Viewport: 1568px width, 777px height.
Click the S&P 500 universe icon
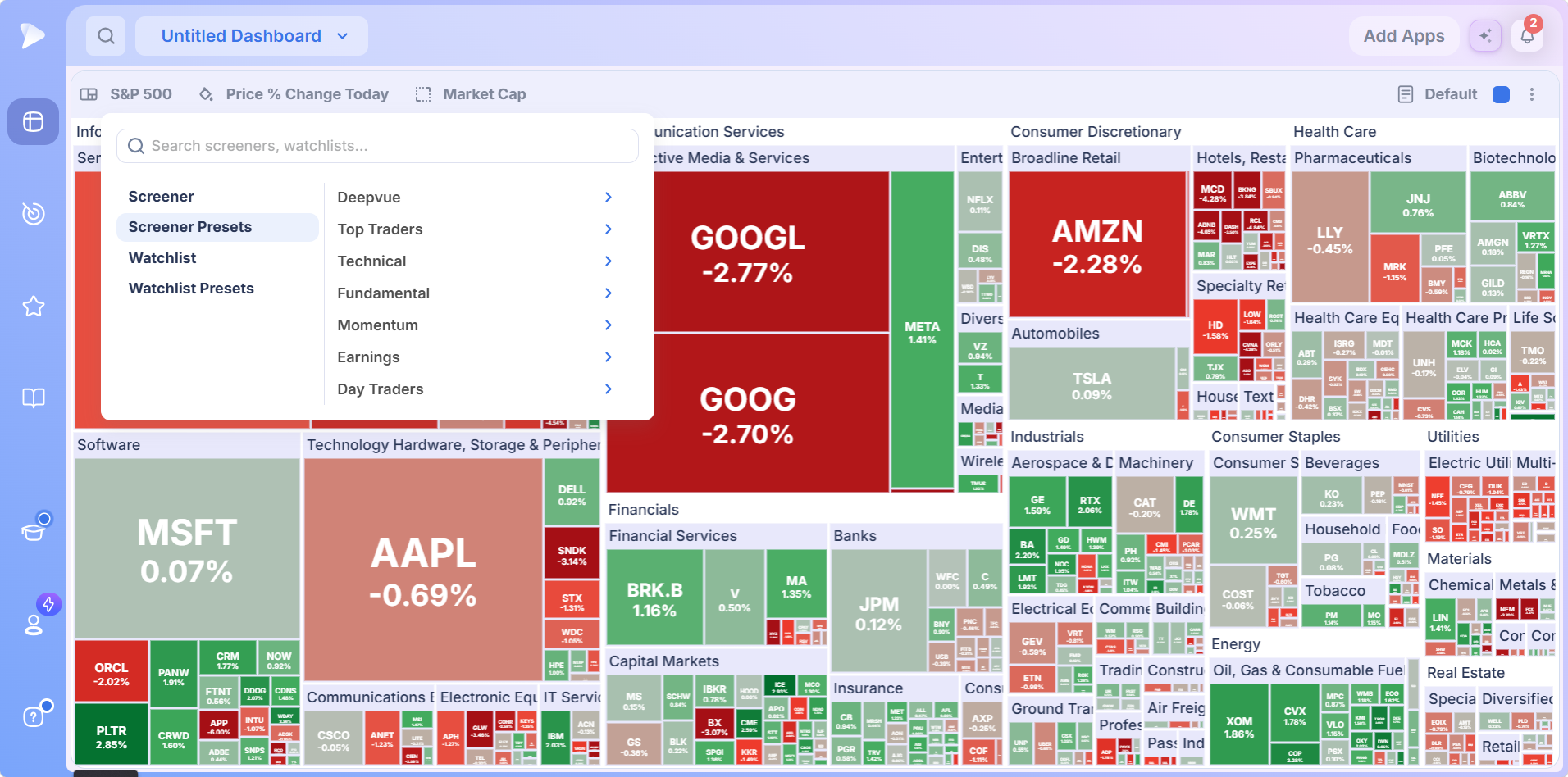click(89, 94)
